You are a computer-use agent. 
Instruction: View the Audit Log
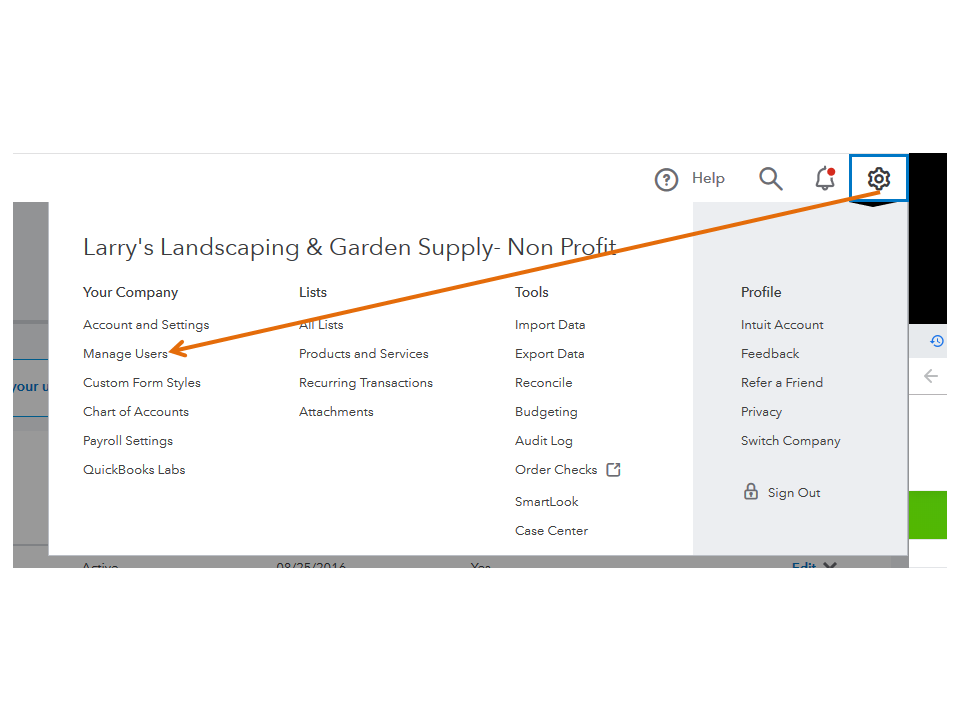pyautogui.click(x=544, y=441)
